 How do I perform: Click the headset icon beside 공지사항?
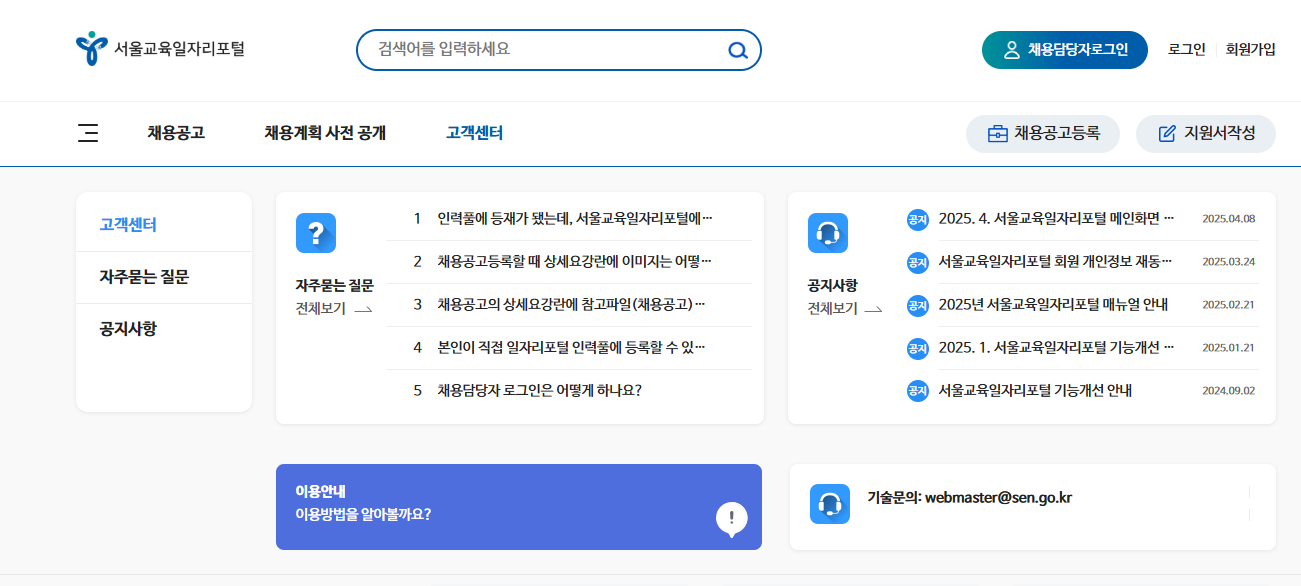point(829,233)
